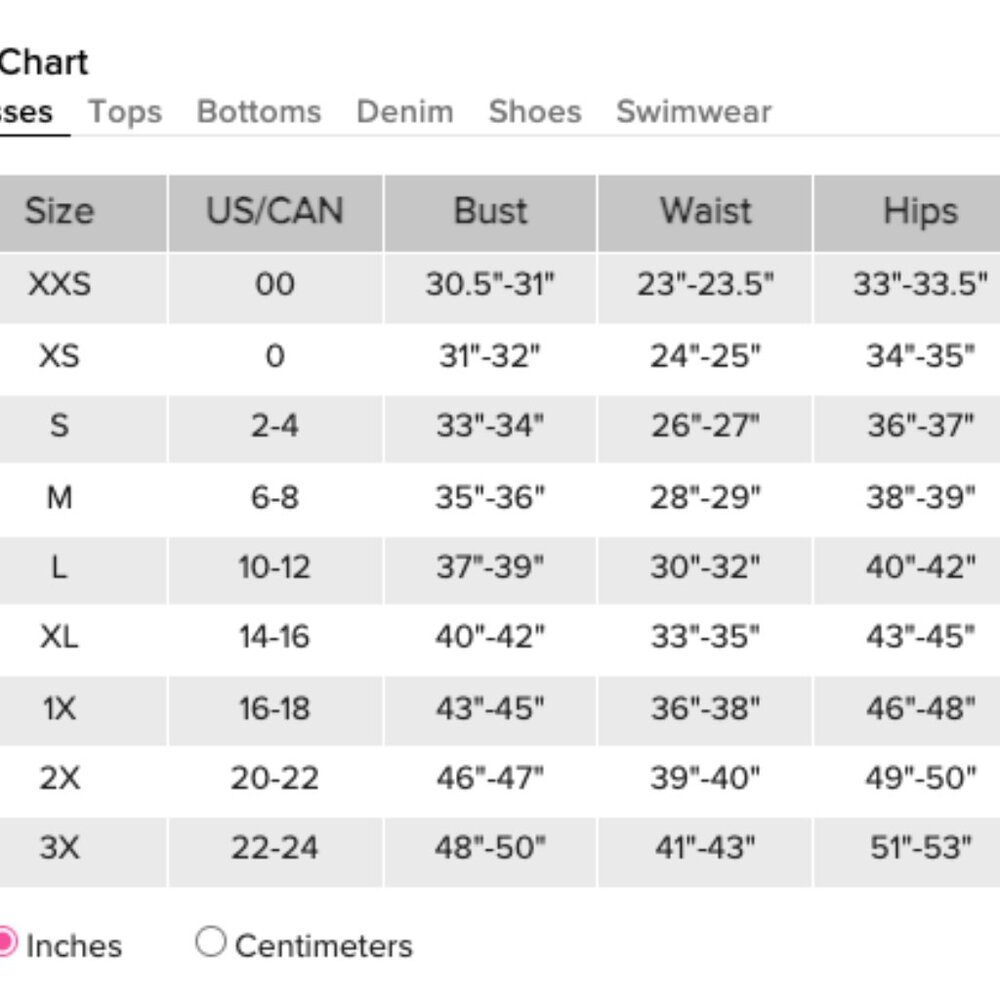Switch units to Centimeters
This screenshot has width=1000, height=1000.
coord(211,942)
